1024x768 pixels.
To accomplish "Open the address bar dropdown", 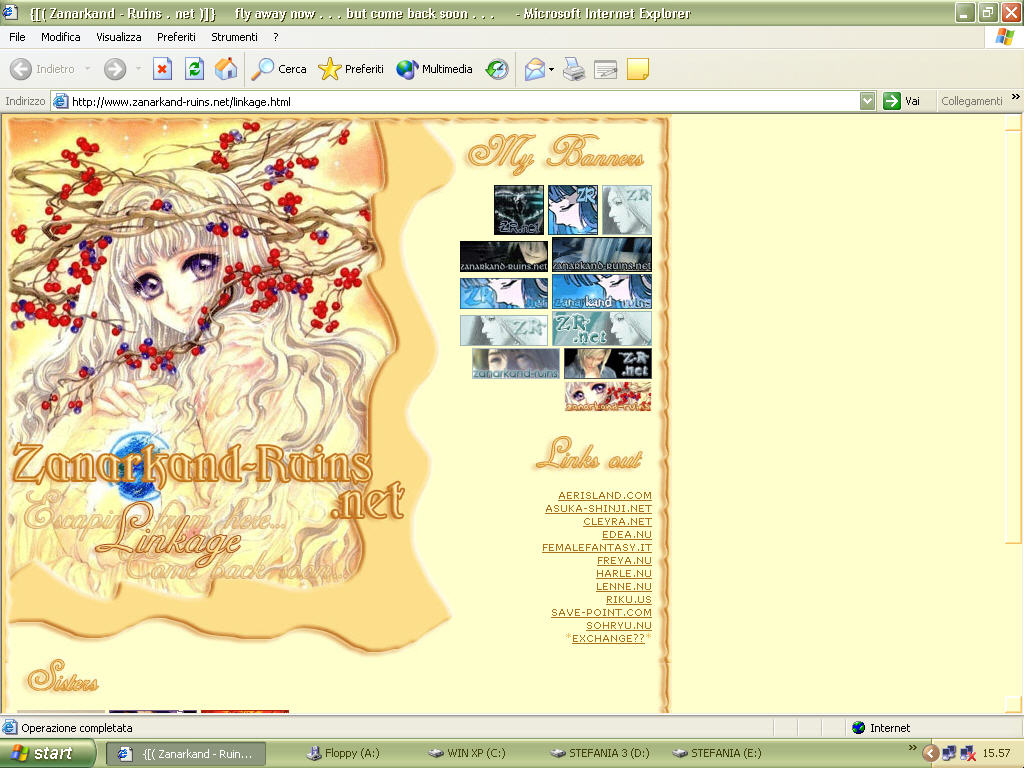I will click(867, 101).
